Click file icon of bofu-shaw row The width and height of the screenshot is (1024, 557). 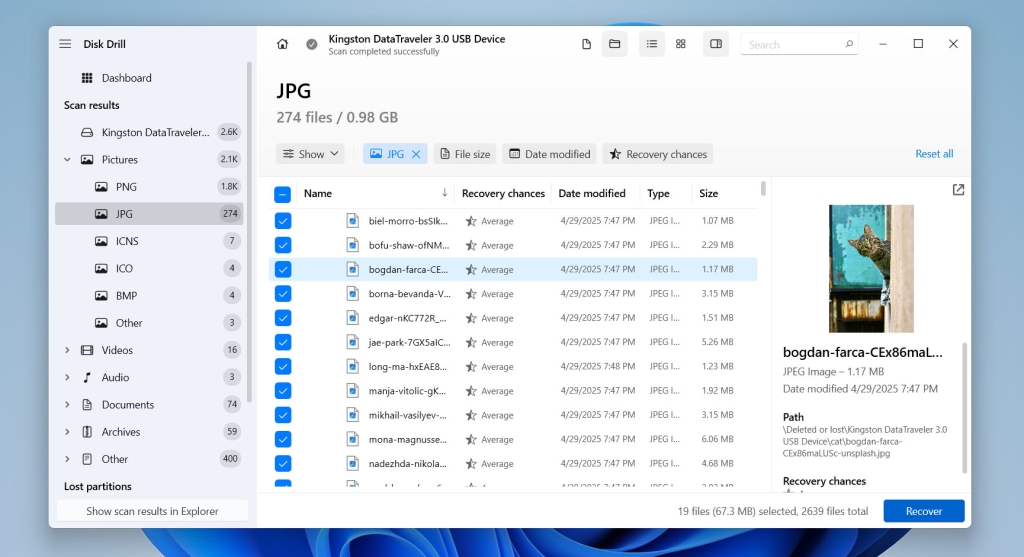pos(353,245)
